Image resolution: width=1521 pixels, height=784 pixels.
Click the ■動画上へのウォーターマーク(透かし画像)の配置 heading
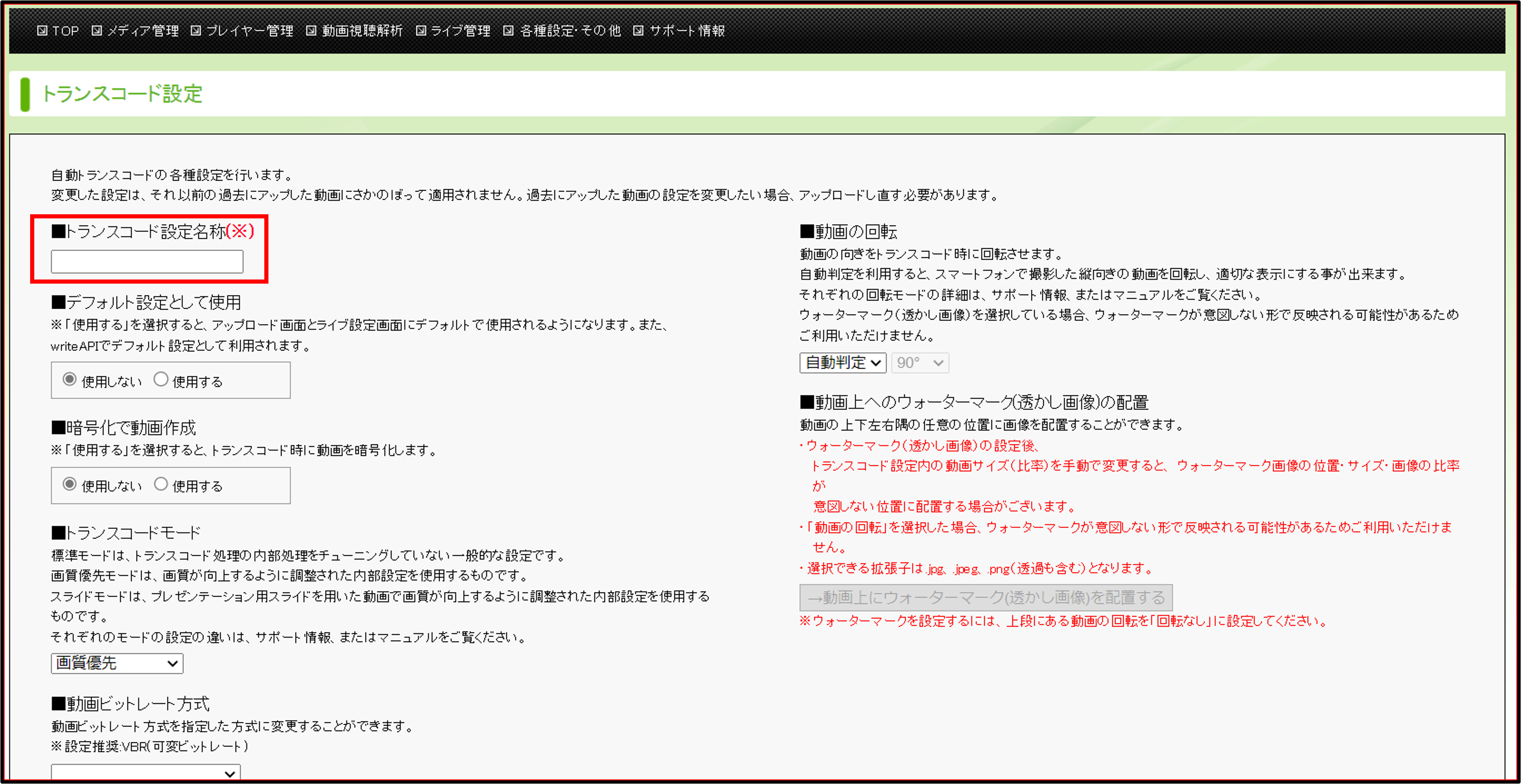pyautogui.click(x=974, y=402)
